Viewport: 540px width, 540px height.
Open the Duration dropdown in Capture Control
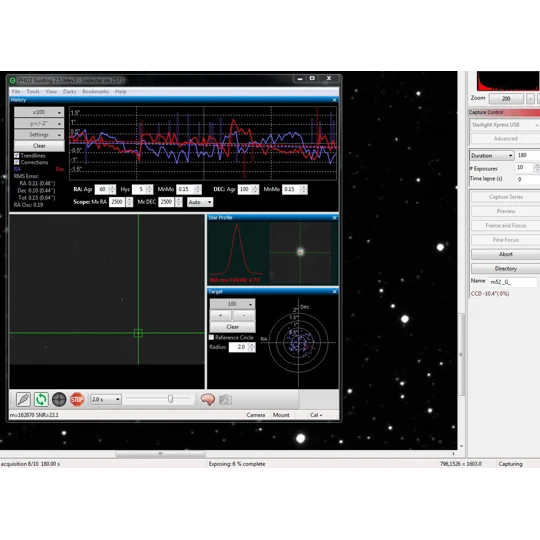coord(491,156)
